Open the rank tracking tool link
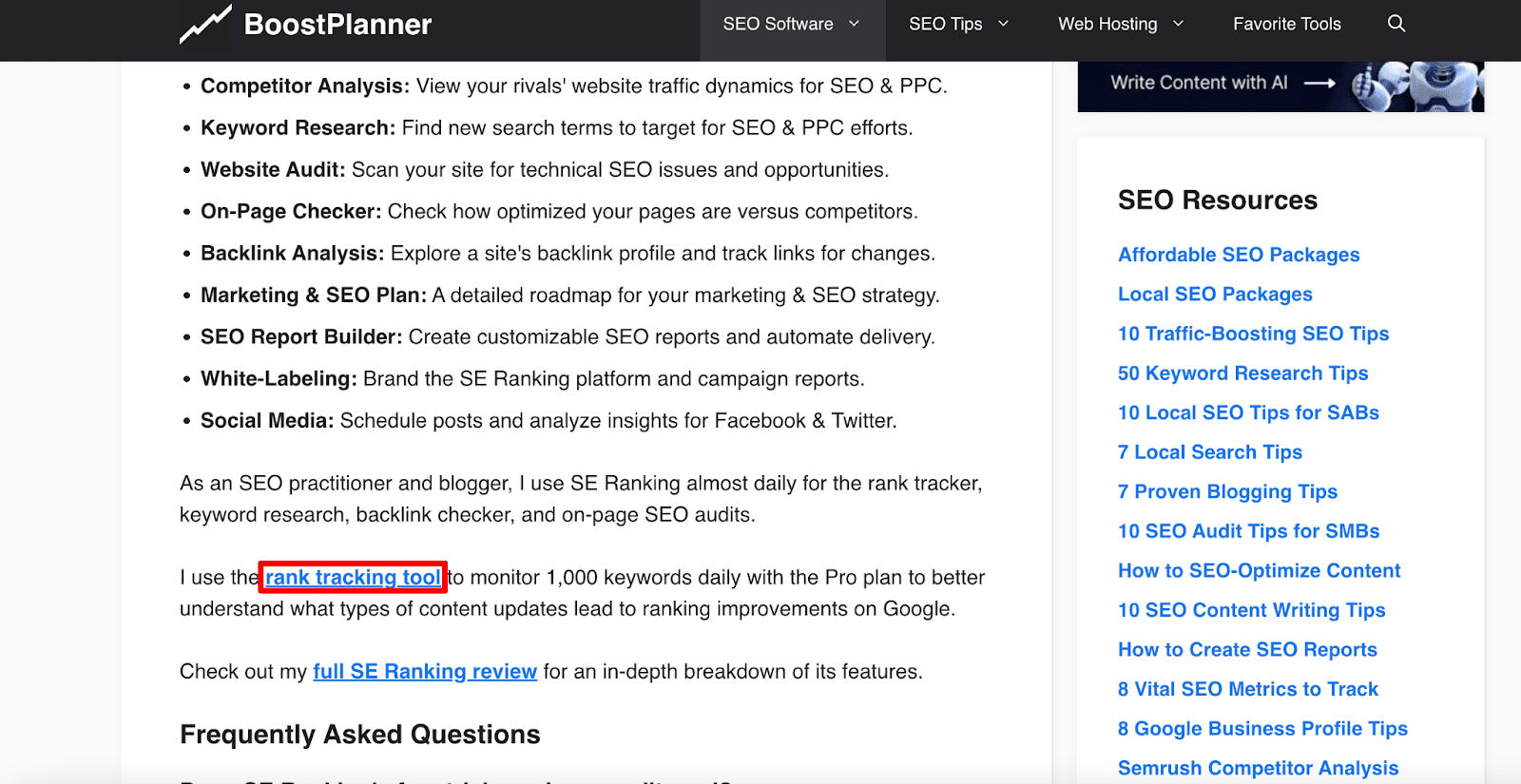The width and height of the screenshot is (1521, 784). pos(353,577)
